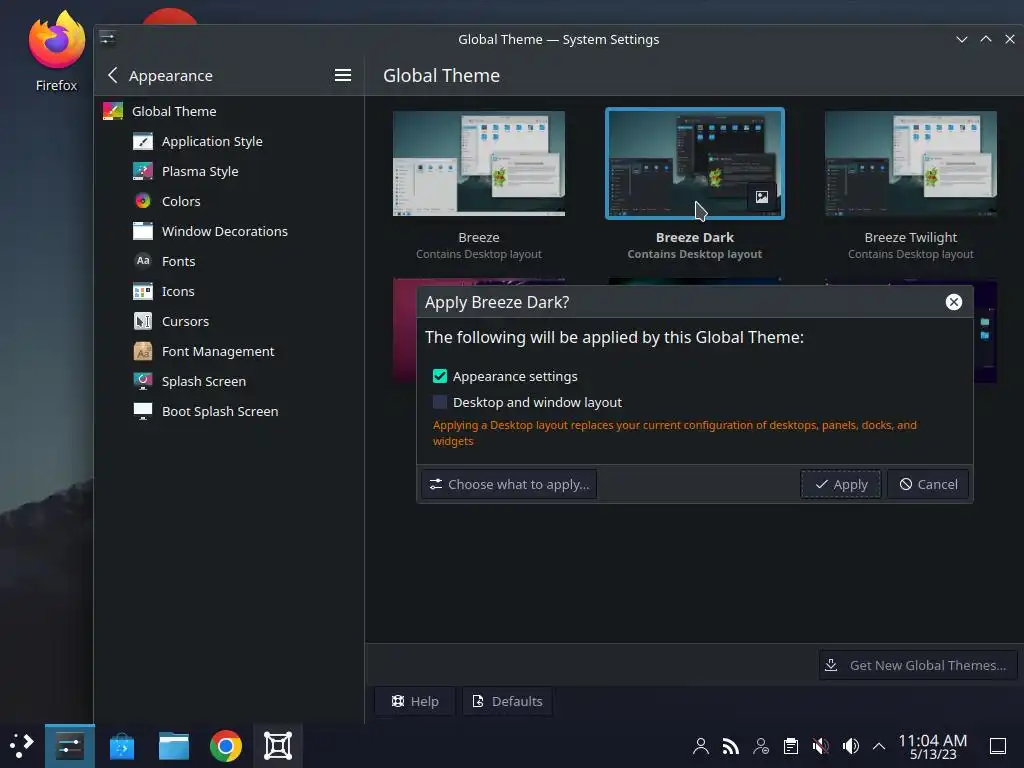
Task: Open the audio volume tray icon
Action: (x=851, y=746)
